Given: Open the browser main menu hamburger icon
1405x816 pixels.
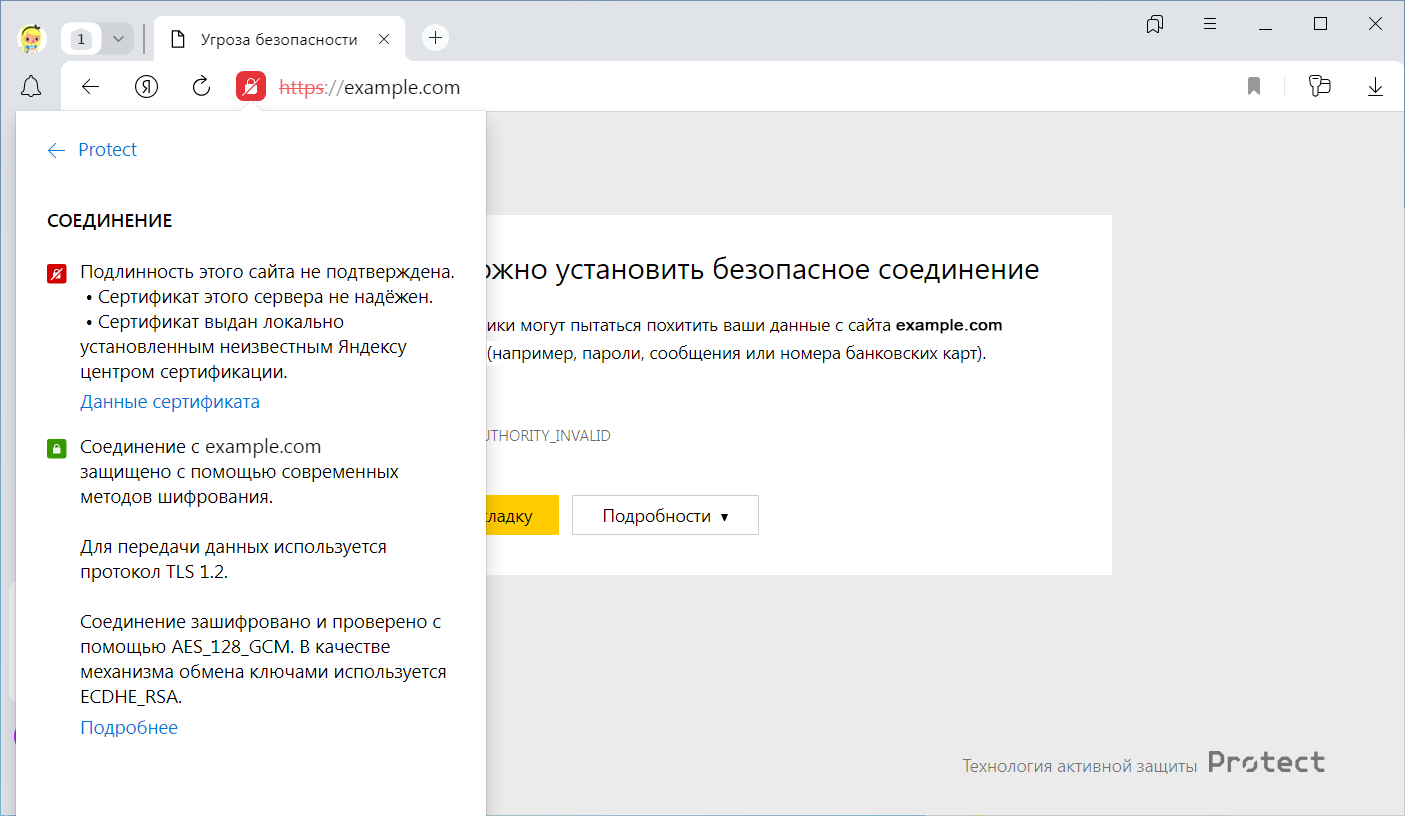Looking at the screenshot, I should [x=1210, y=24].
